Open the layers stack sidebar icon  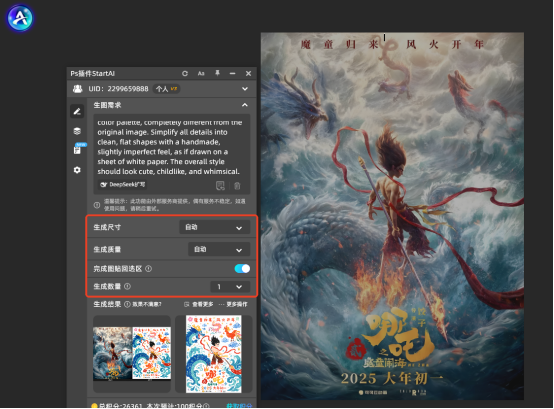point(77,131)
